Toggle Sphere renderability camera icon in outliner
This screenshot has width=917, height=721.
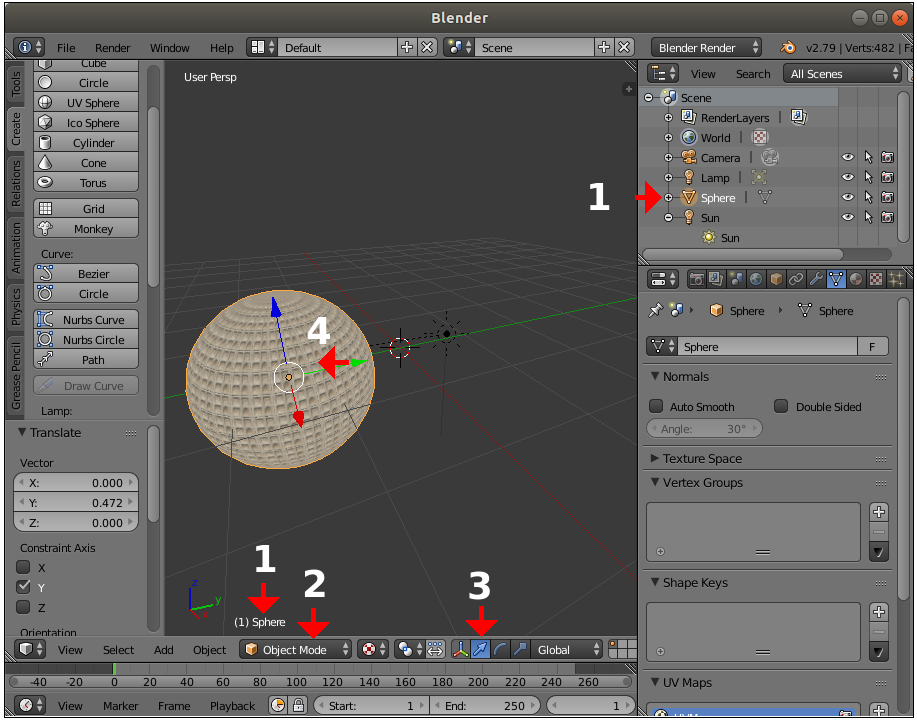pyautogui.click(x=887, y=198)
